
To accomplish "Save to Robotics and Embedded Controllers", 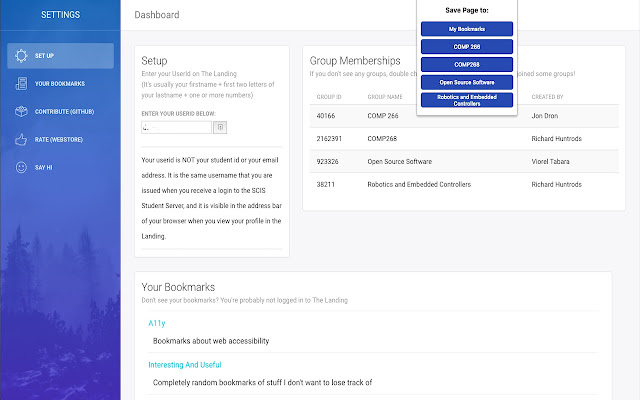I will click(467, 99).
